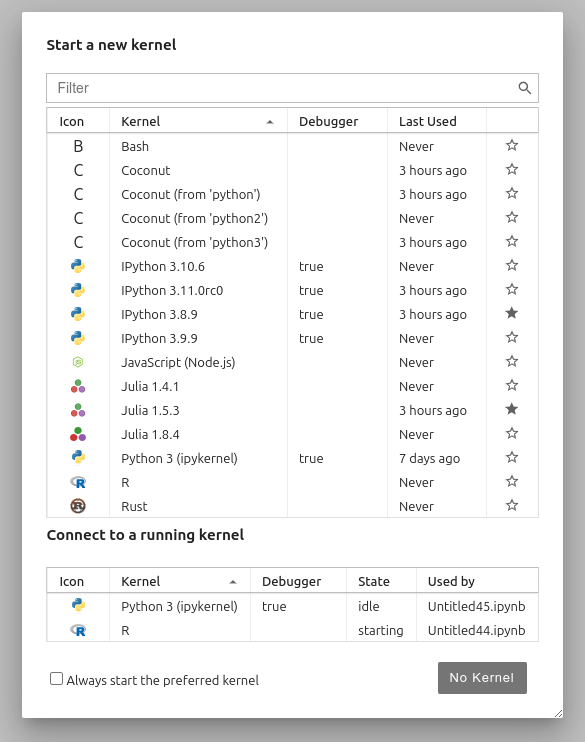Toggle sort arrow on new kernel Kernel column
The image size is (585, 742).
[270, 122]
